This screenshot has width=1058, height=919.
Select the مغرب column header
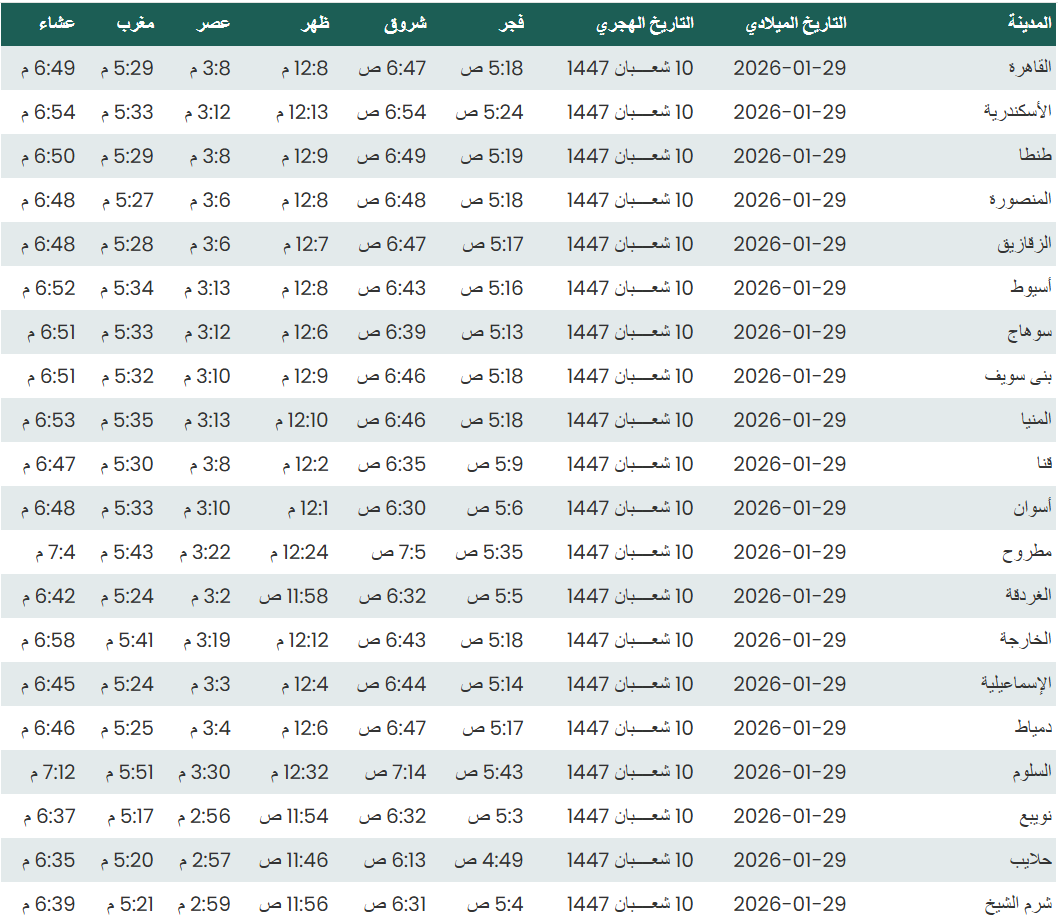(x=136, y=24)
